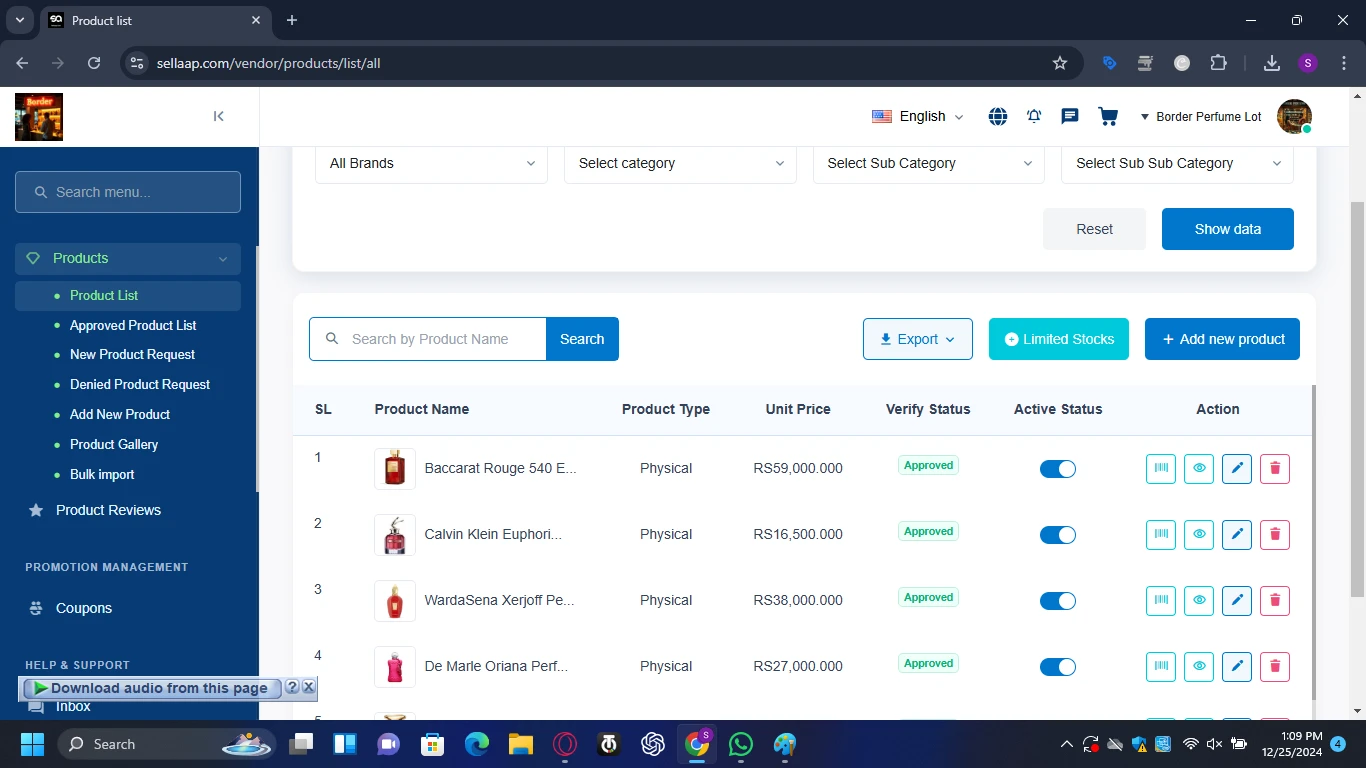This screenshot has width=1366, height=768.
Task: Open Denied Product Request page
Action: pos(140,384)
